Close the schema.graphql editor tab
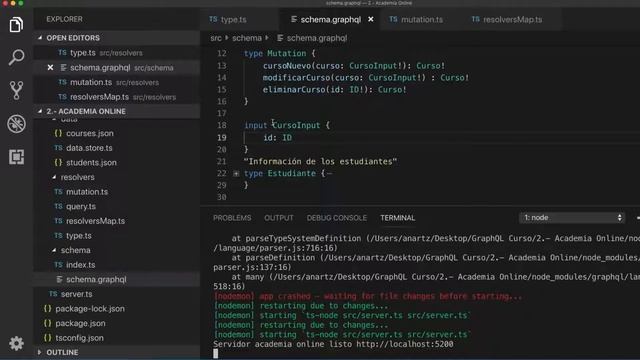The image size is (640, 360). click(x=371, y=19)
